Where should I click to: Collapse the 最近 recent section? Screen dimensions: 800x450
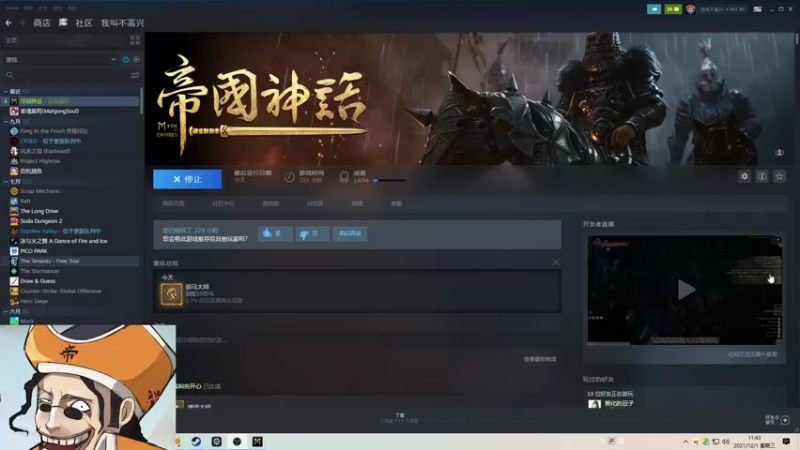click(6, 91)
